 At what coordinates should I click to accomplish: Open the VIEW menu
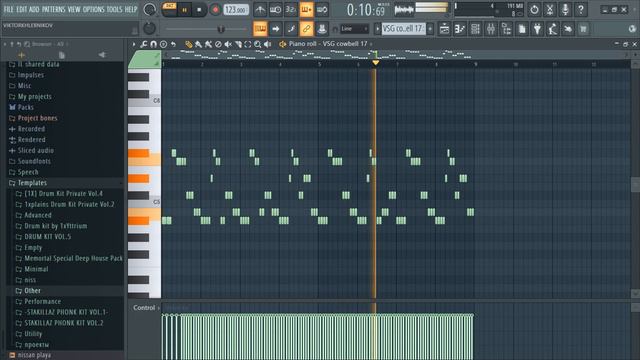click(x=74, y=9)
